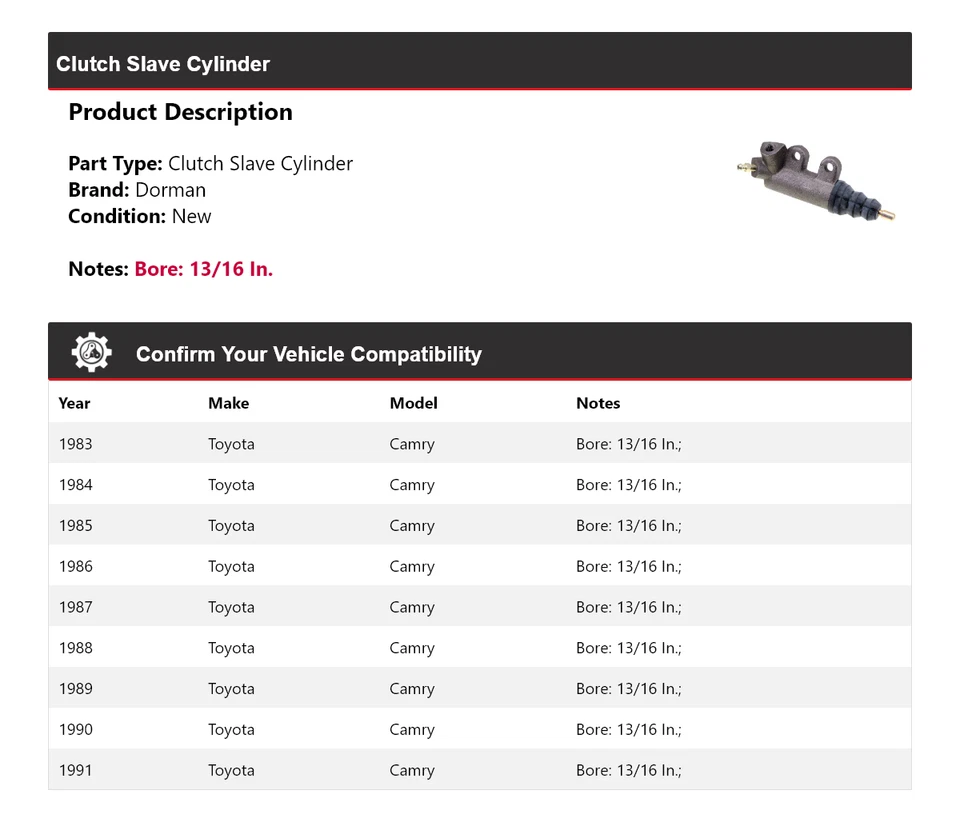The image size is (960, 822).
Task: Select the 1987 year cell
Action: pyautogui.click(x=76, y=607)
